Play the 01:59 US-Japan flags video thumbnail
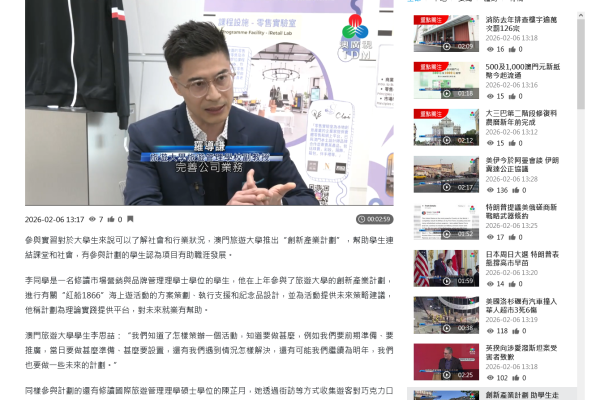This screenshot has height=400, width=600. (x=446, y=268)
